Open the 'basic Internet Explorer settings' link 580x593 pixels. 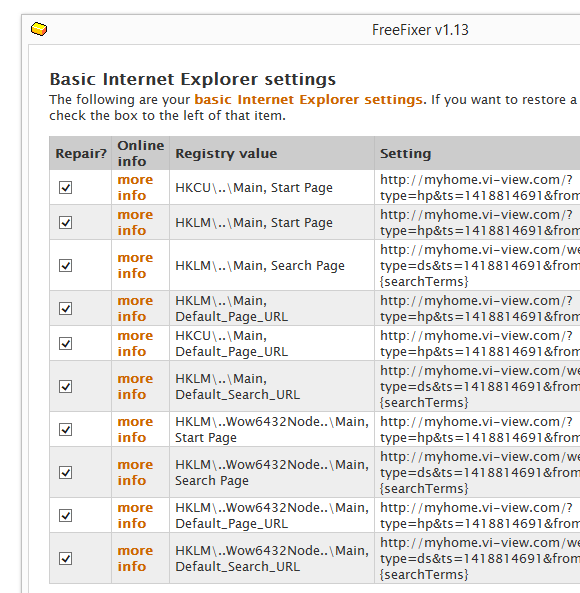(309, 99)
